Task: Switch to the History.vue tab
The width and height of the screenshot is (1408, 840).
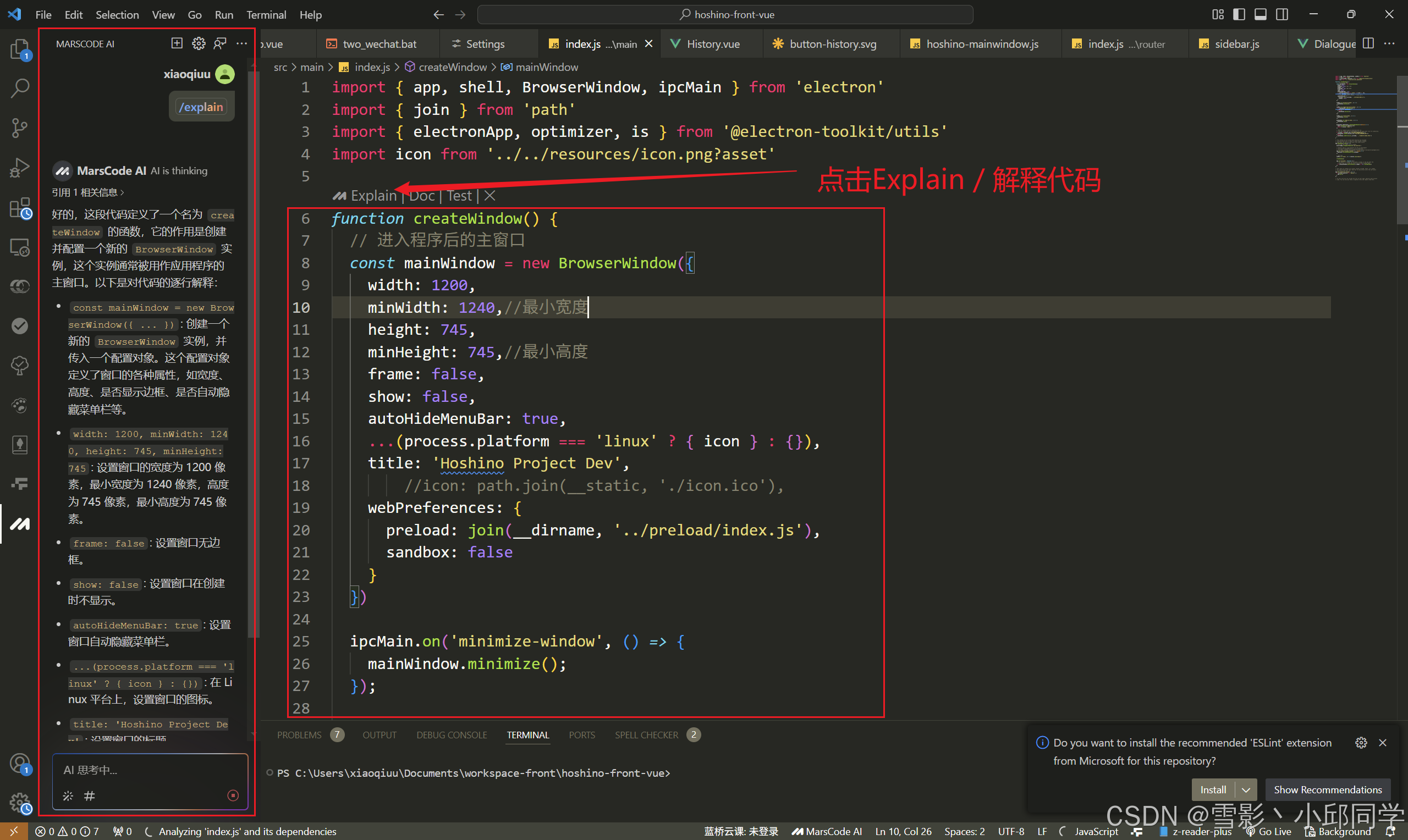Action: click(x=712, y=44)
